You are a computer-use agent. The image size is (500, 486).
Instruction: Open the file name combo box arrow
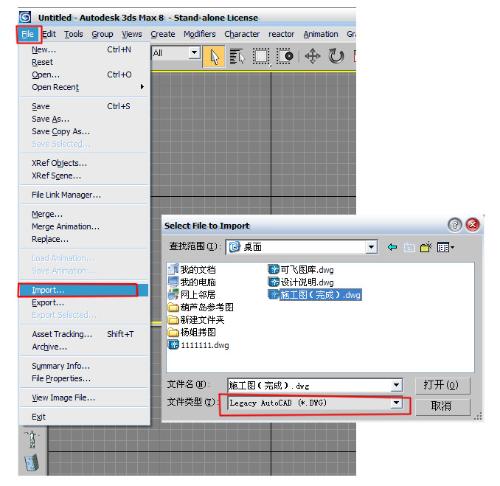(x=396, y=385)
